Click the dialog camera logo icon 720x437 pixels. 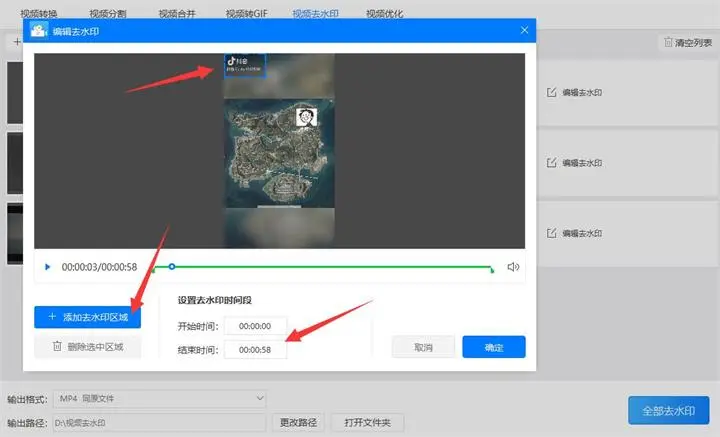[x=39, y=31]
